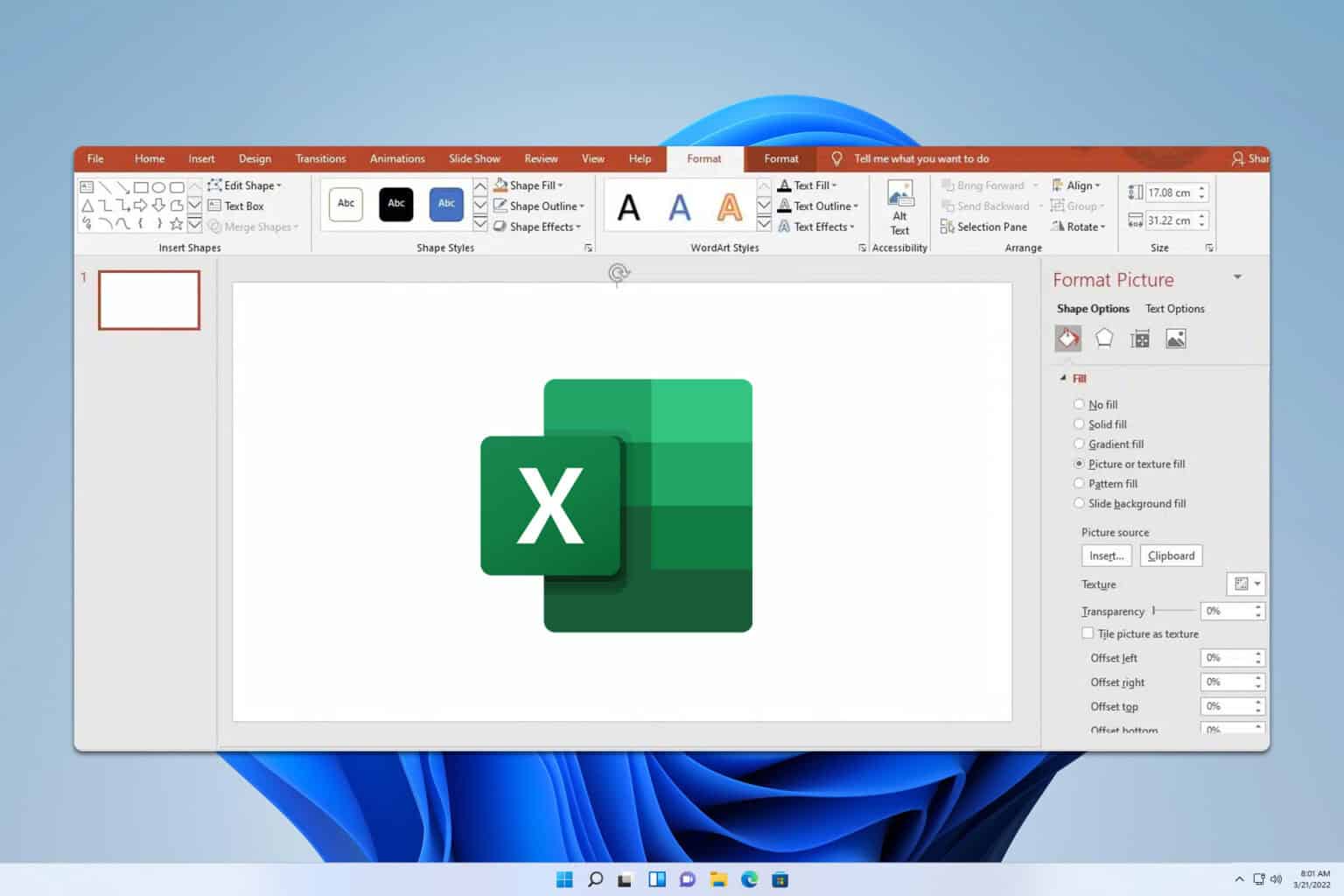Apply the black Abc shape style
Viewport: 1344px width, 896px height.
[396, 204]
